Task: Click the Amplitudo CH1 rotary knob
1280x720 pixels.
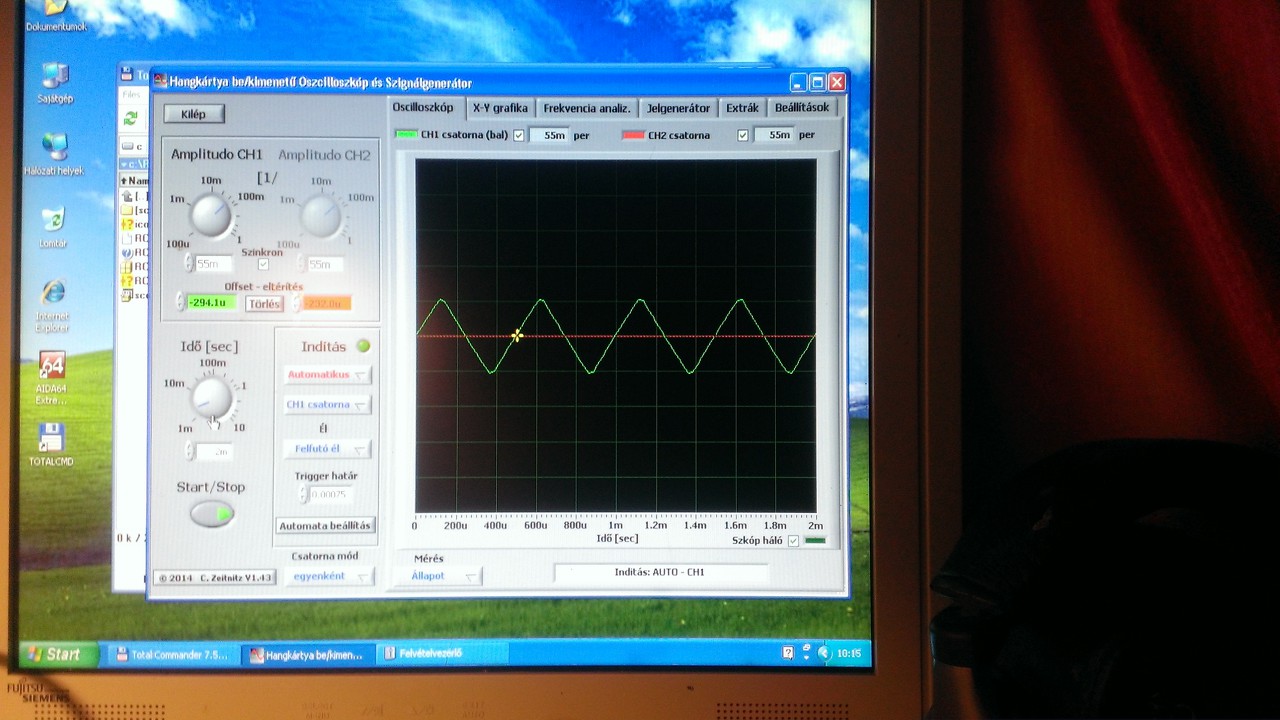Action: (211, 215)
